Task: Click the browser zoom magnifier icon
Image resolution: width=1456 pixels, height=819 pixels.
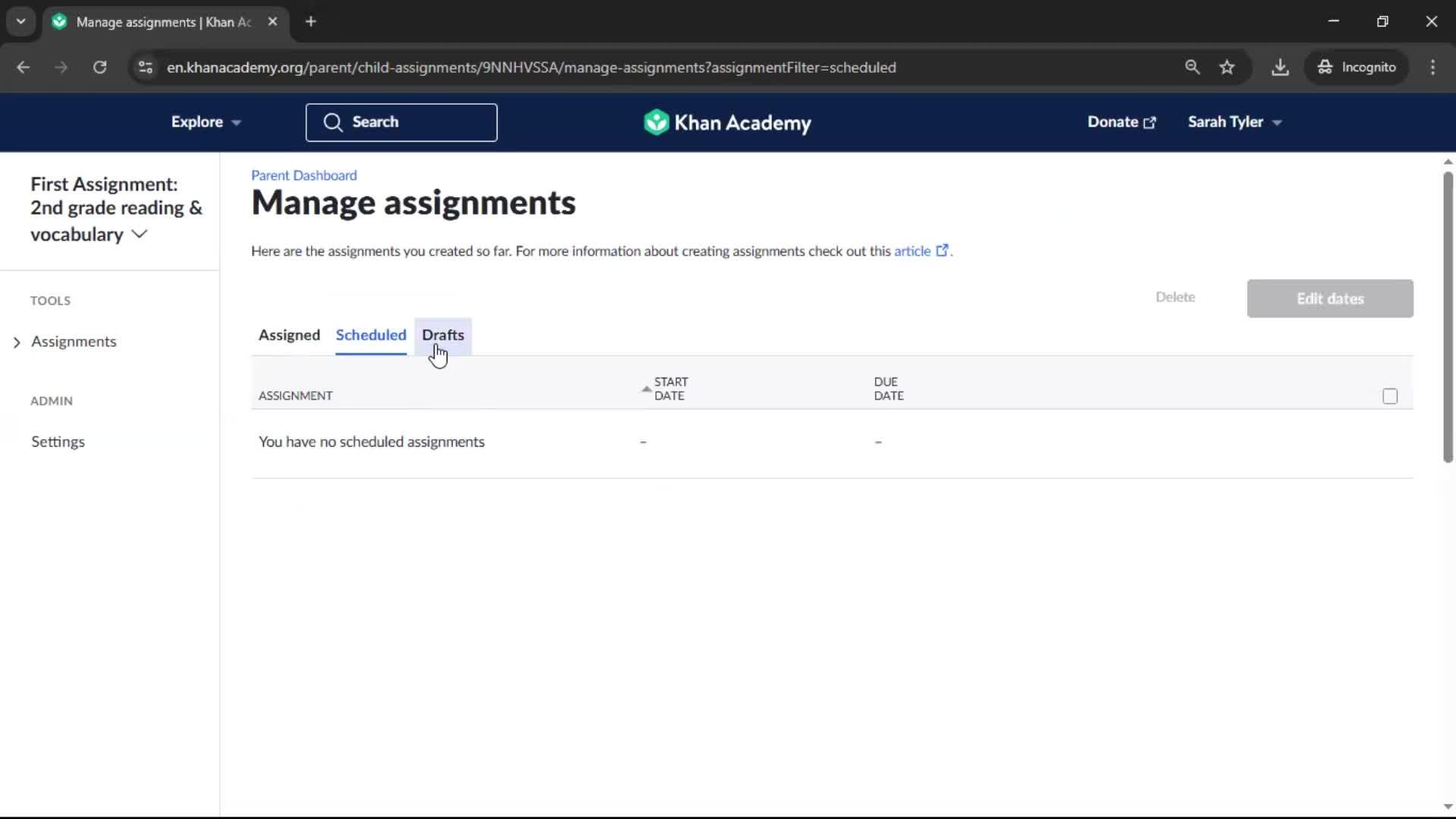Action: (1192, 67)
